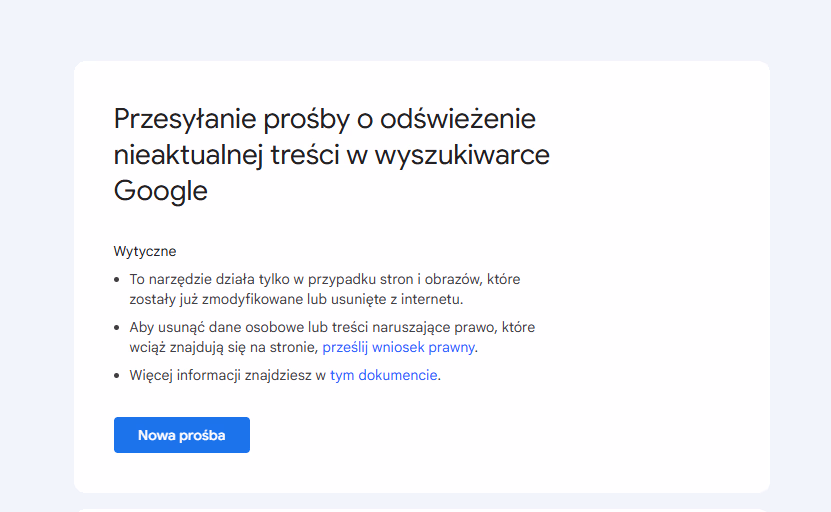Click the guideline starting with To narzędzie działa
The height and width of the screenshot is (512, 831).
[x=325, y=289]
